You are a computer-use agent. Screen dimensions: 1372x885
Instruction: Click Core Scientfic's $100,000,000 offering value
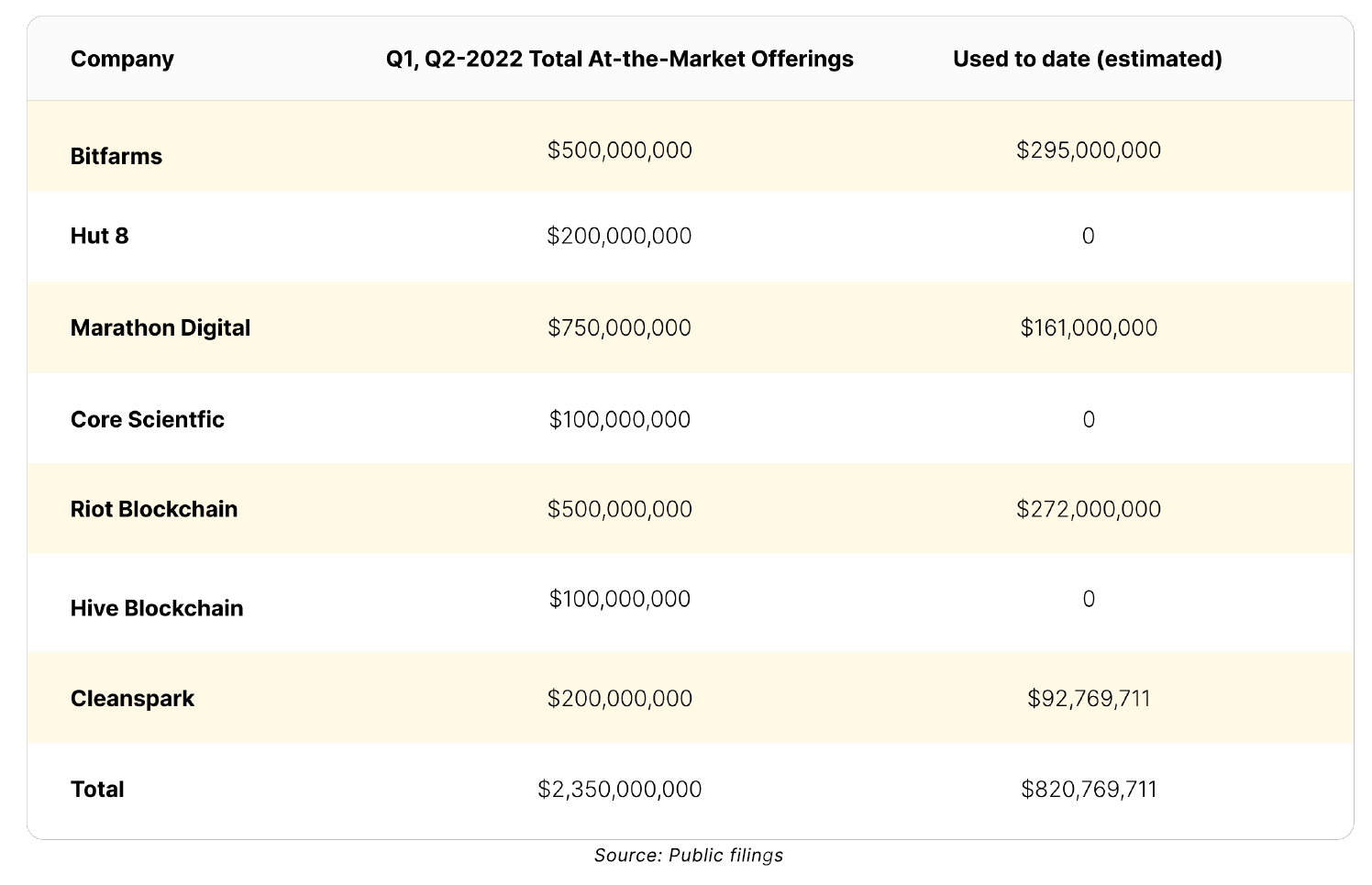coord(620,419)
